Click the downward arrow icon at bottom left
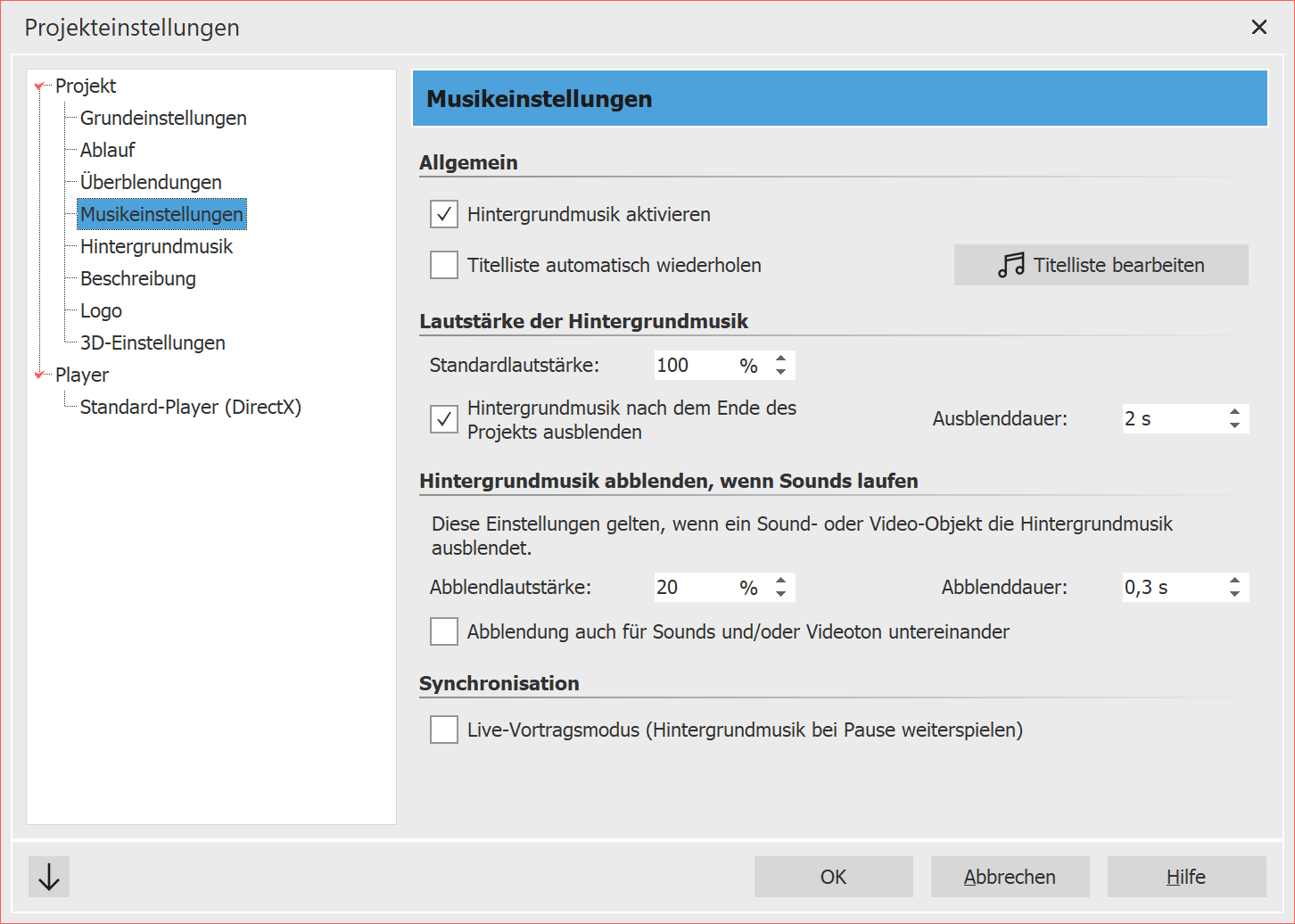Screen dimensions: 1295x924 (x=48, y=877)
